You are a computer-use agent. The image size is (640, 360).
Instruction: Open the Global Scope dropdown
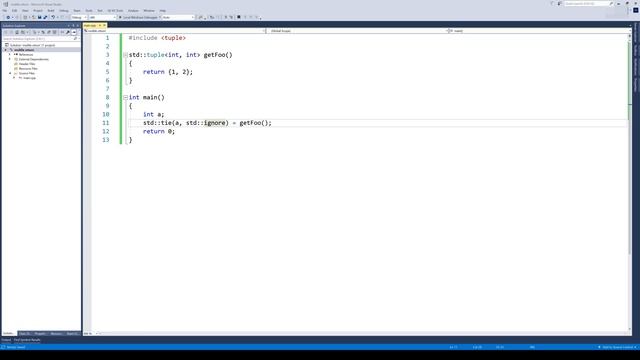[357, 31]
